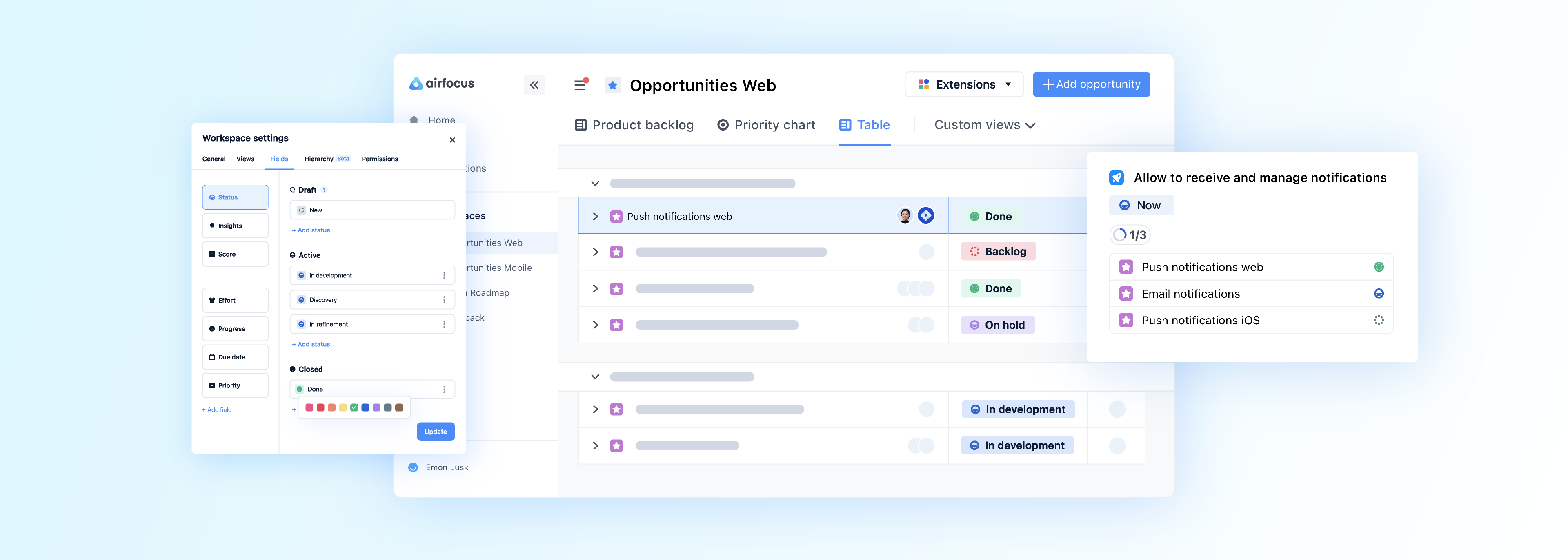Click the airfocus logo
The image size is (1568, 560).
[441, 83]
